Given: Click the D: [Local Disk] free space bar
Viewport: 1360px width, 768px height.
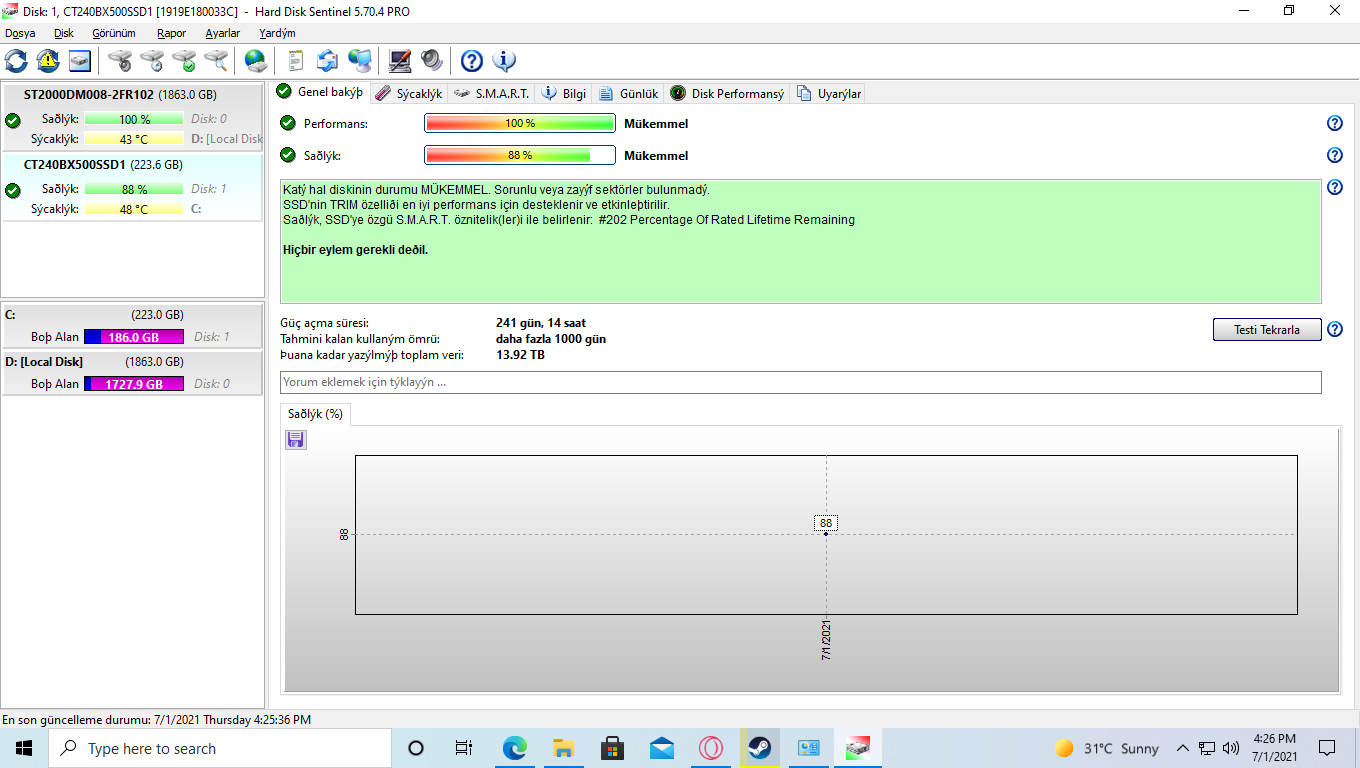Looking at the screenshot, I should (x=134, y=384).
